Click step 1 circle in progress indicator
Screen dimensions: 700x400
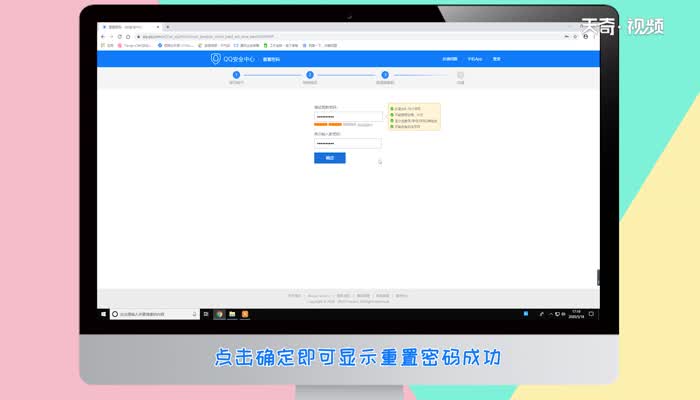click(236, 75)
